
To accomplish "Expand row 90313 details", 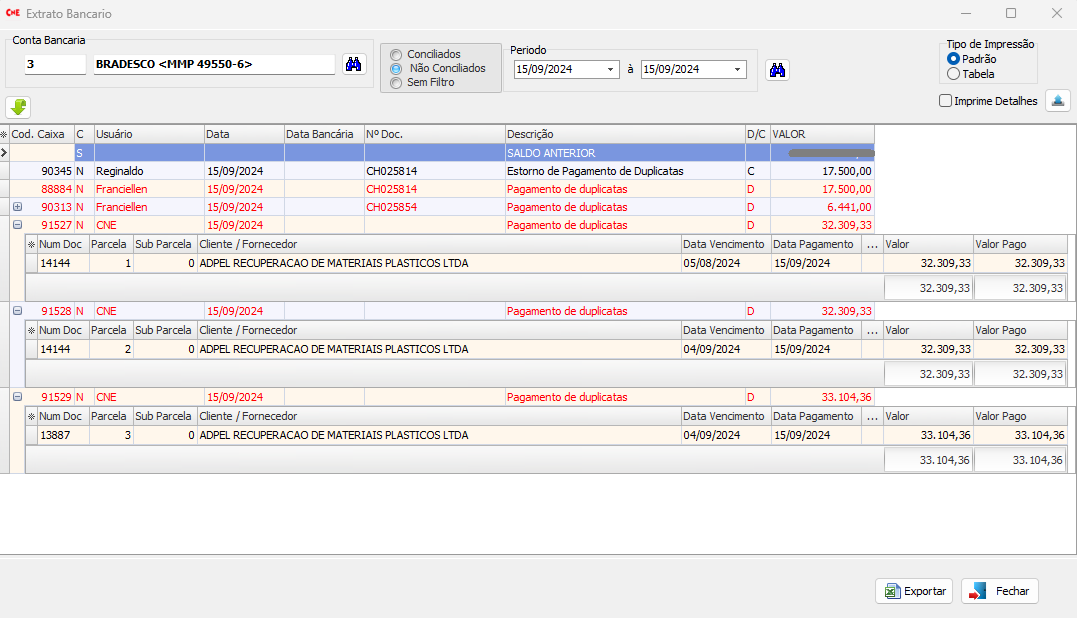I will point(17,207).
